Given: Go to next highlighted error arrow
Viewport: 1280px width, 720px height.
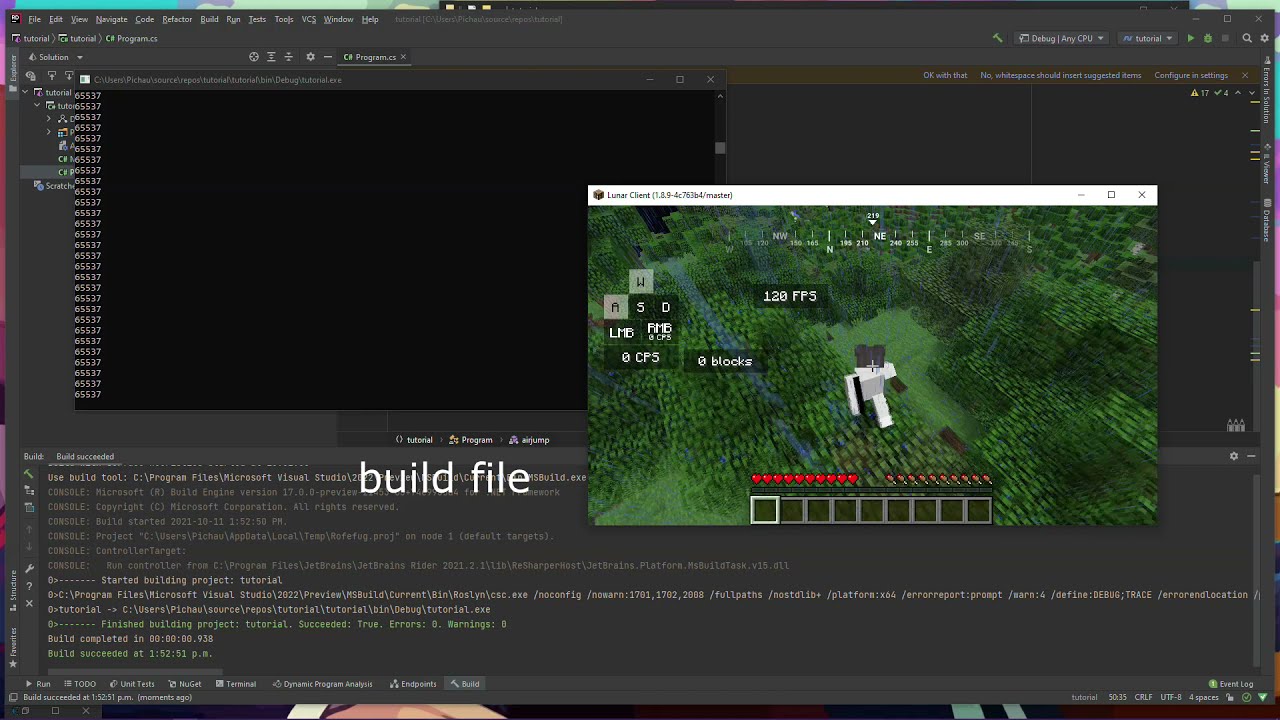Looking at the screenshot, I should [1252, 93].
